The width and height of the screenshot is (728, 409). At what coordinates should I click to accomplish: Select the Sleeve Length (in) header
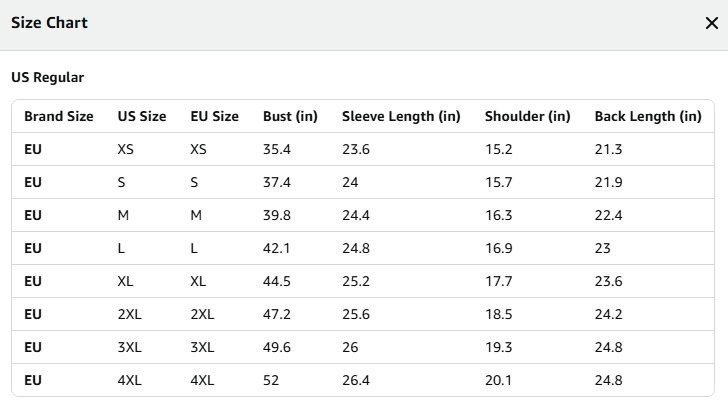coord(401,116)
